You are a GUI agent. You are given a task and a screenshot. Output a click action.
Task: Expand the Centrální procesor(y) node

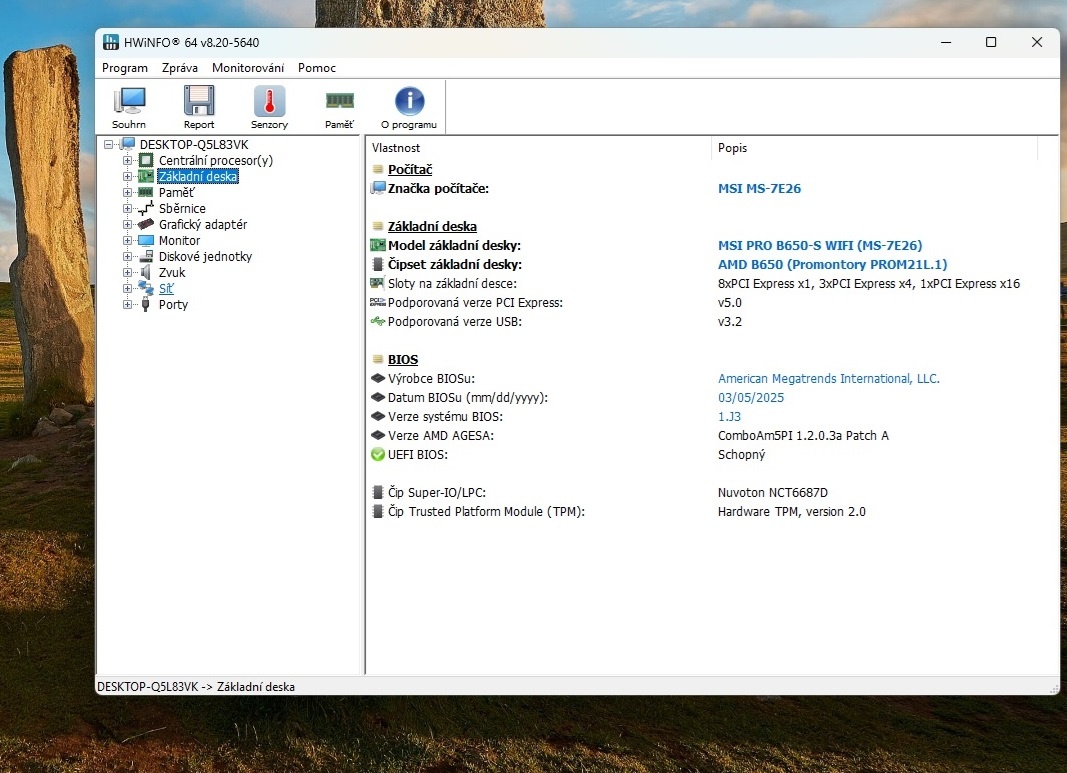(x=127, y=161)
